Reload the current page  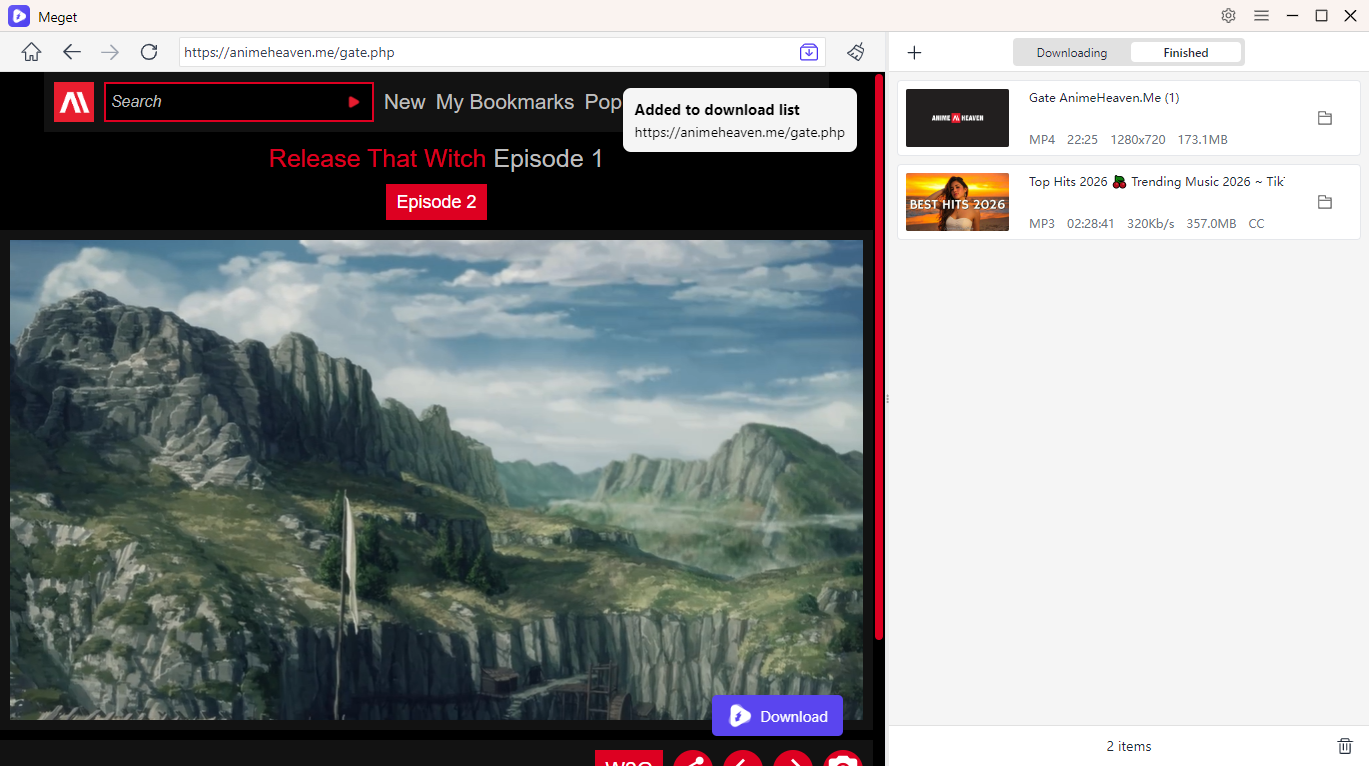149,52
